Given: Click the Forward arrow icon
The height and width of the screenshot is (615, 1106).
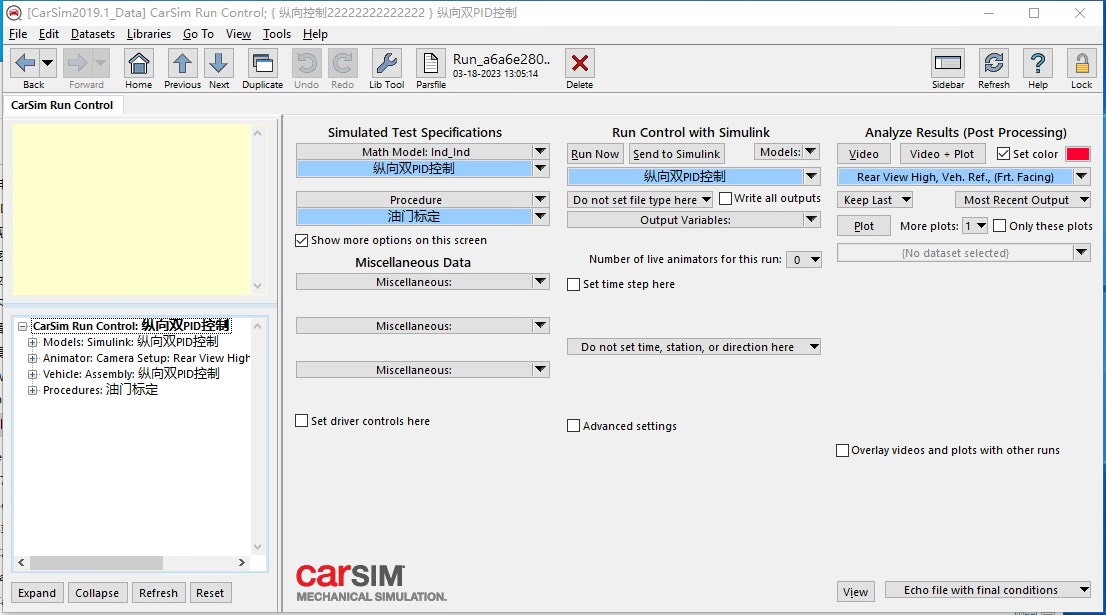Looking at the screenshot, I should tap(77, 63).
